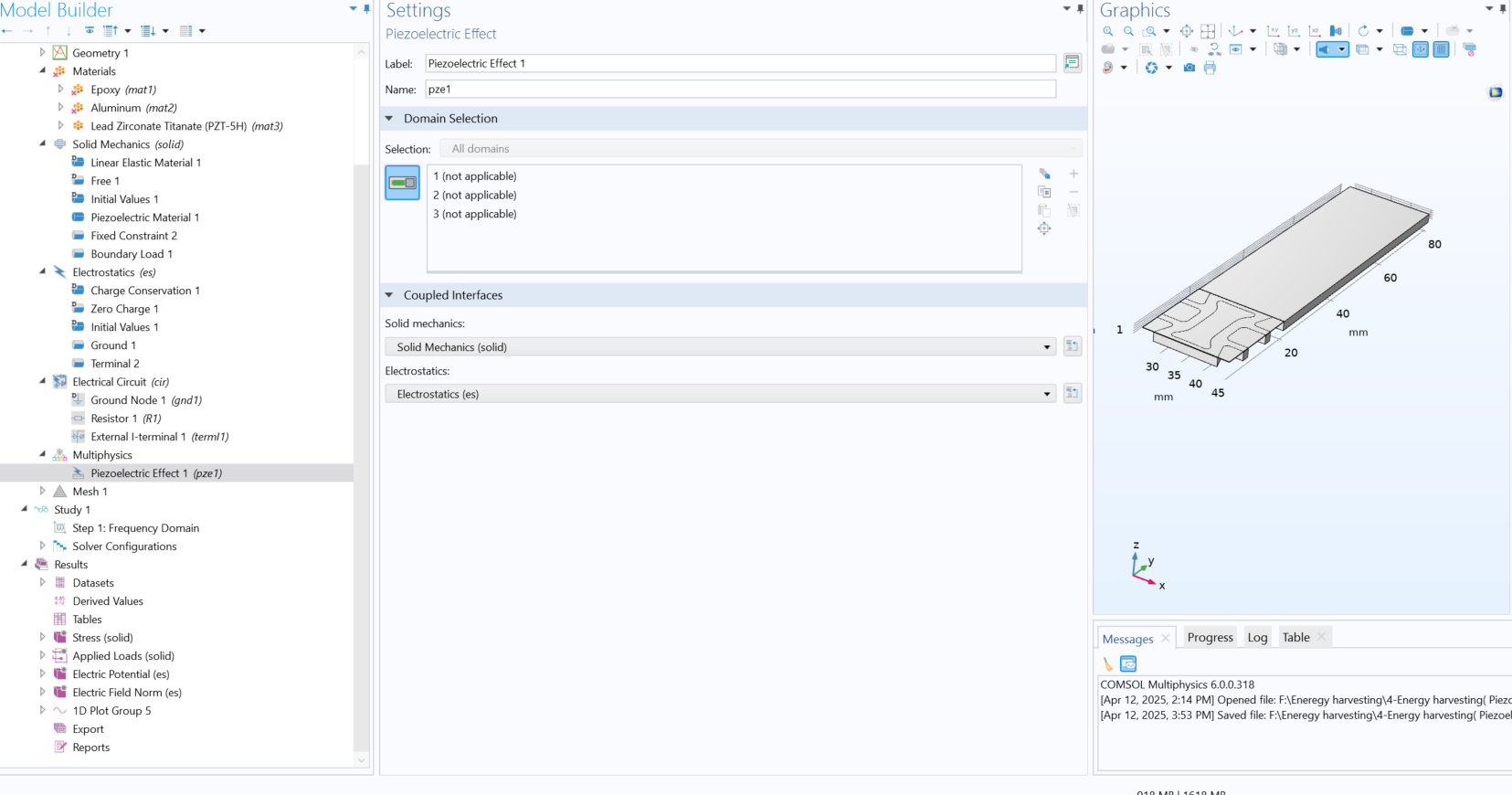Click the Print icon in Graphics toolbar
This screenshot has width=1512, height=795.
1210,68
